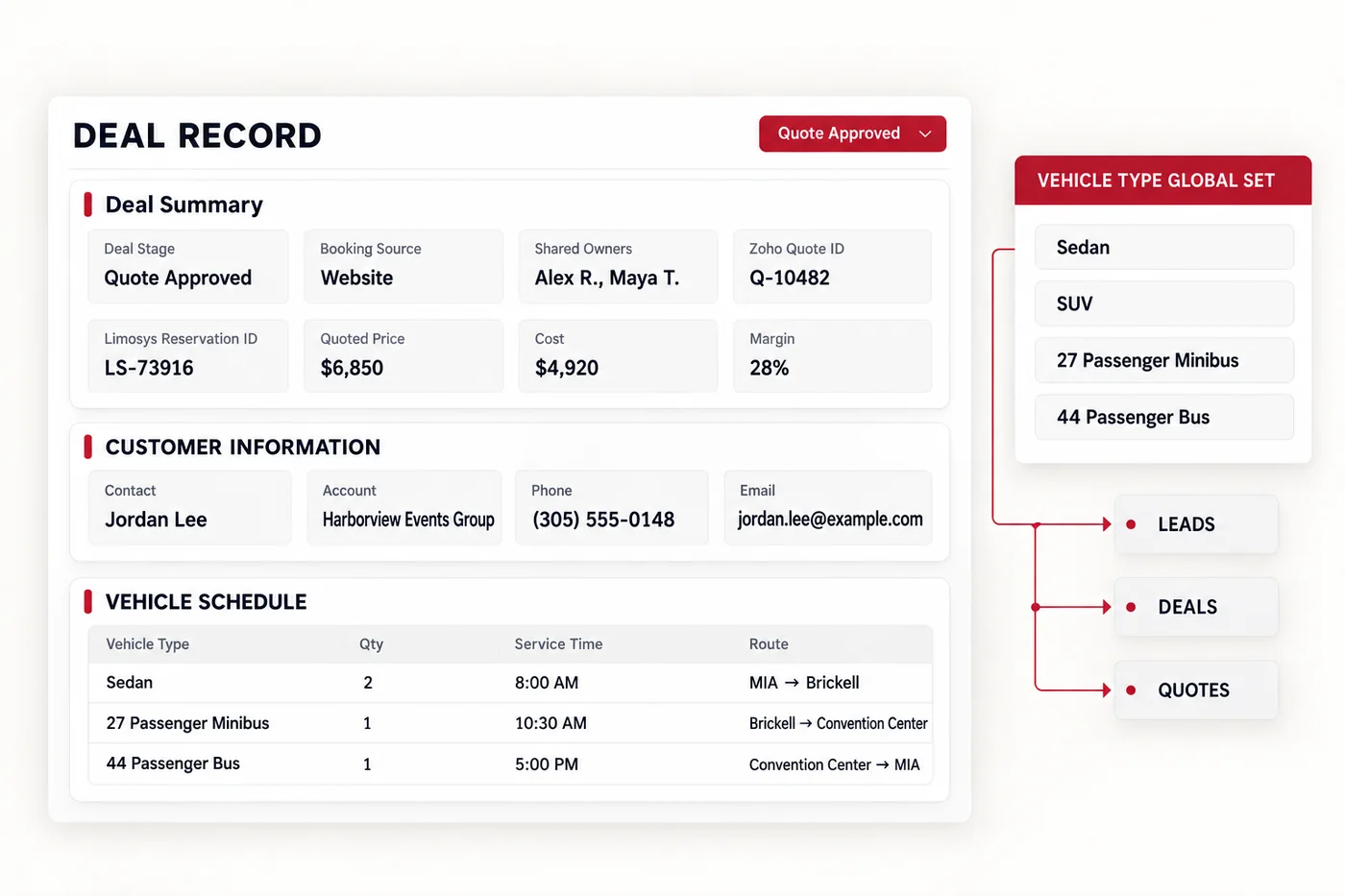
Task: Click the 5:00 PM service time
Action: (x=547, y=764)
